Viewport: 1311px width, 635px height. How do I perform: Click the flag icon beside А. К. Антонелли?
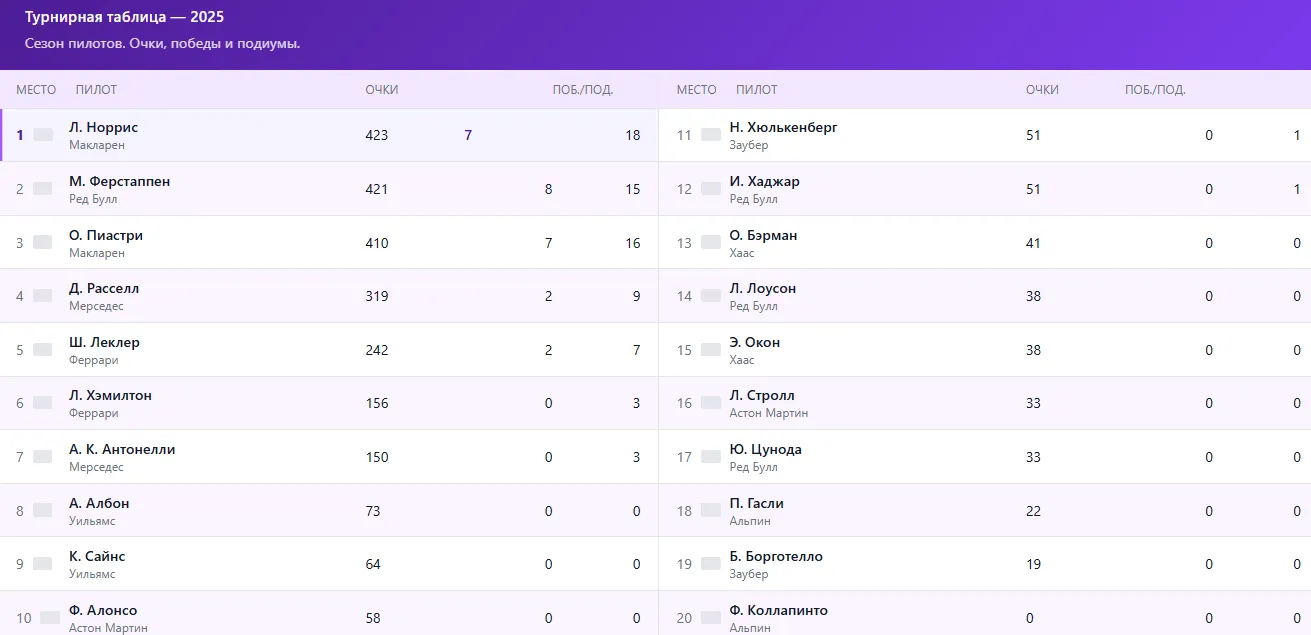(43, 456)
